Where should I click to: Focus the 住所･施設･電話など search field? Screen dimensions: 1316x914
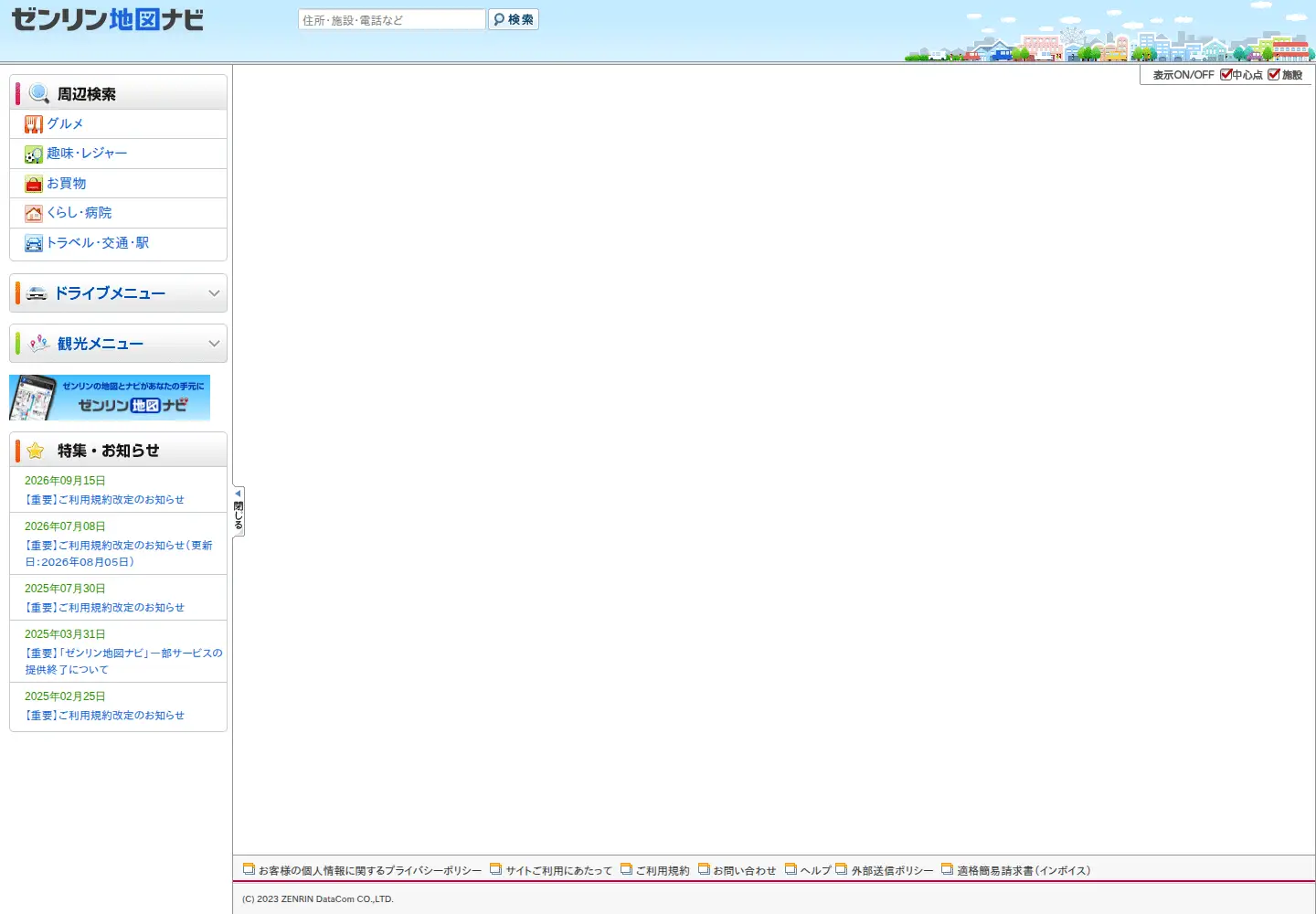(391, 19)
